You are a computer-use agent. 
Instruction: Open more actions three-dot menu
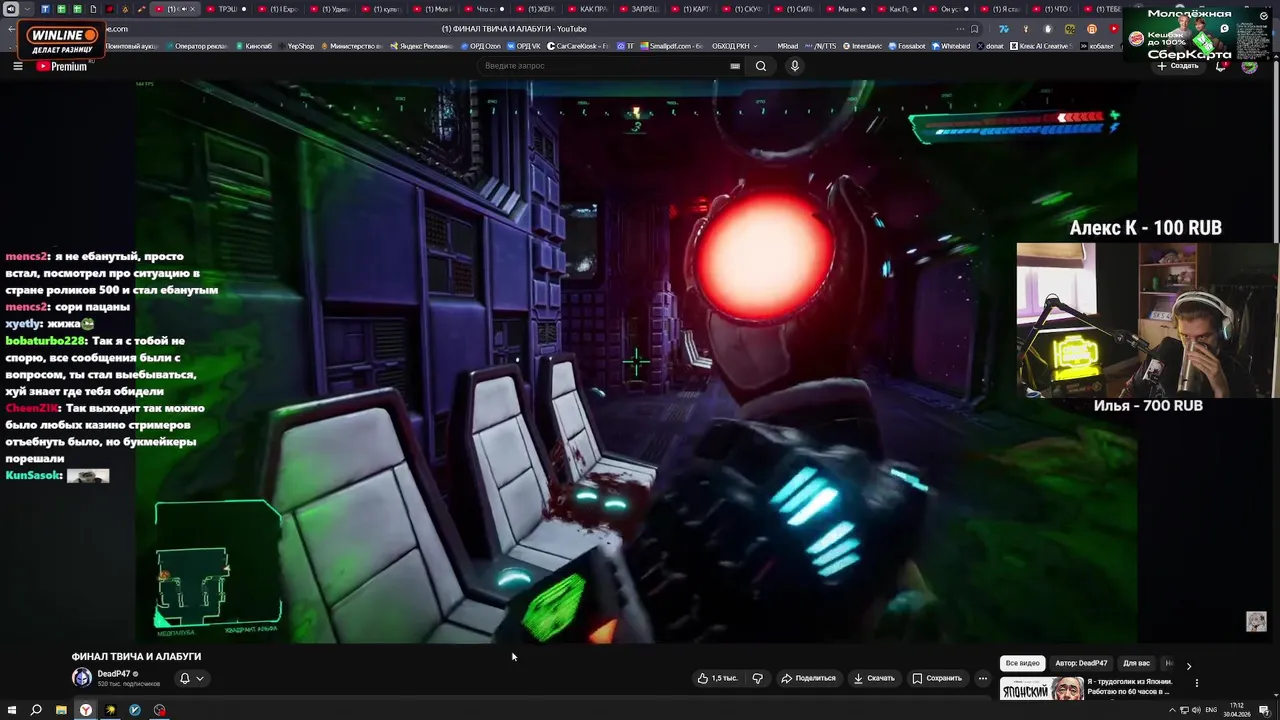[982, 678]
